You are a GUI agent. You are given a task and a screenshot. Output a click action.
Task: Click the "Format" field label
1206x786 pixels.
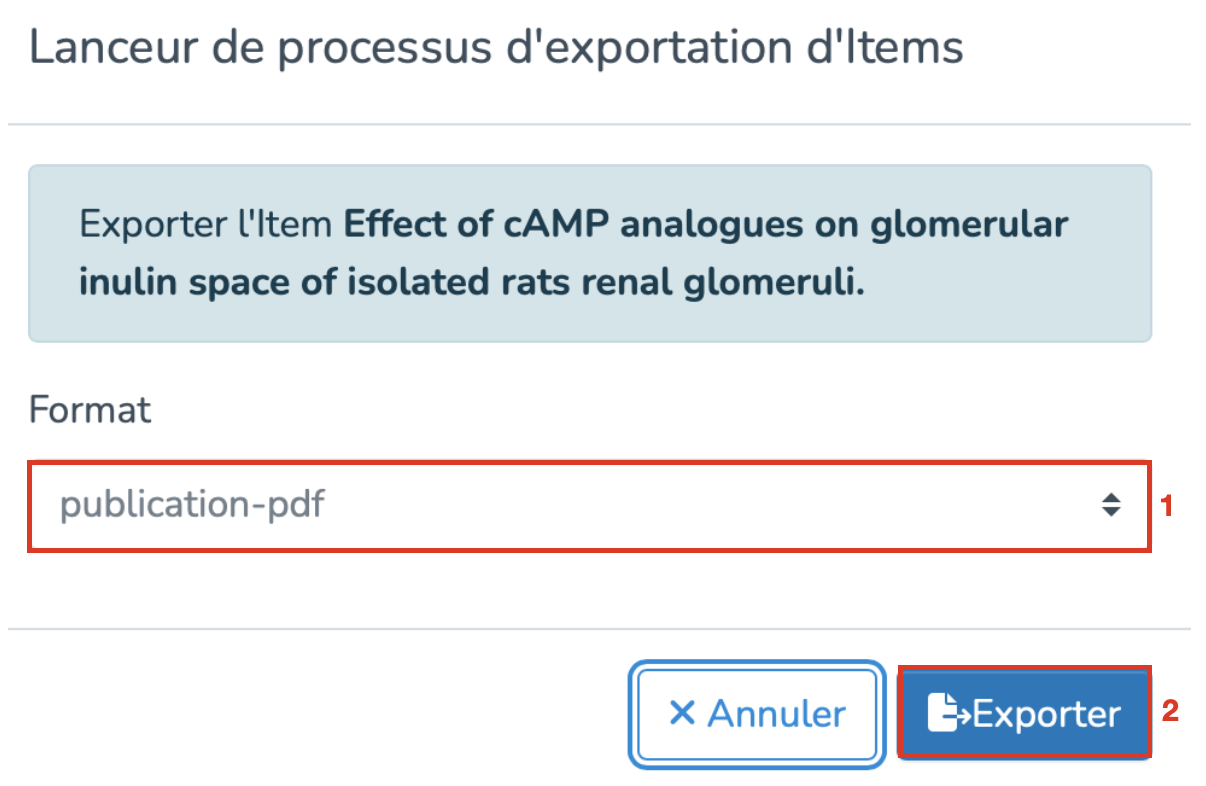pyautogui.click(x=90, y=409)
